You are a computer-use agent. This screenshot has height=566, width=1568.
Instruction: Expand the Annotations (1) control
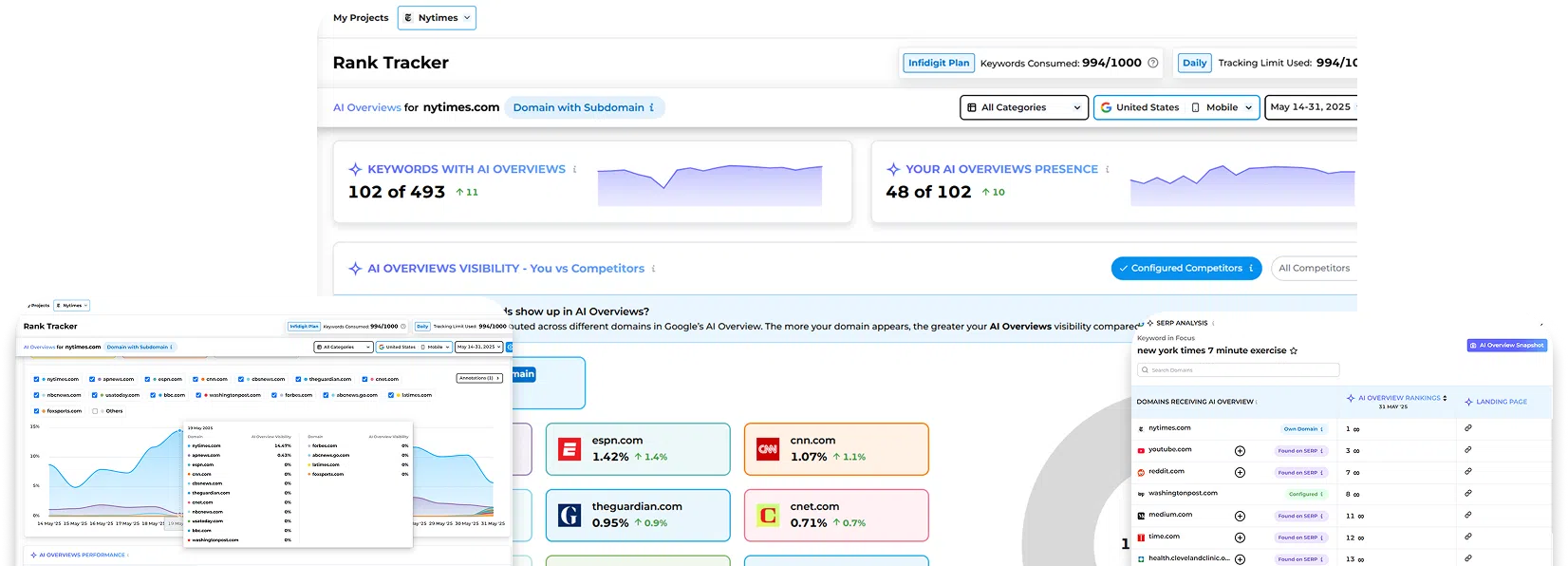point(479,378)
